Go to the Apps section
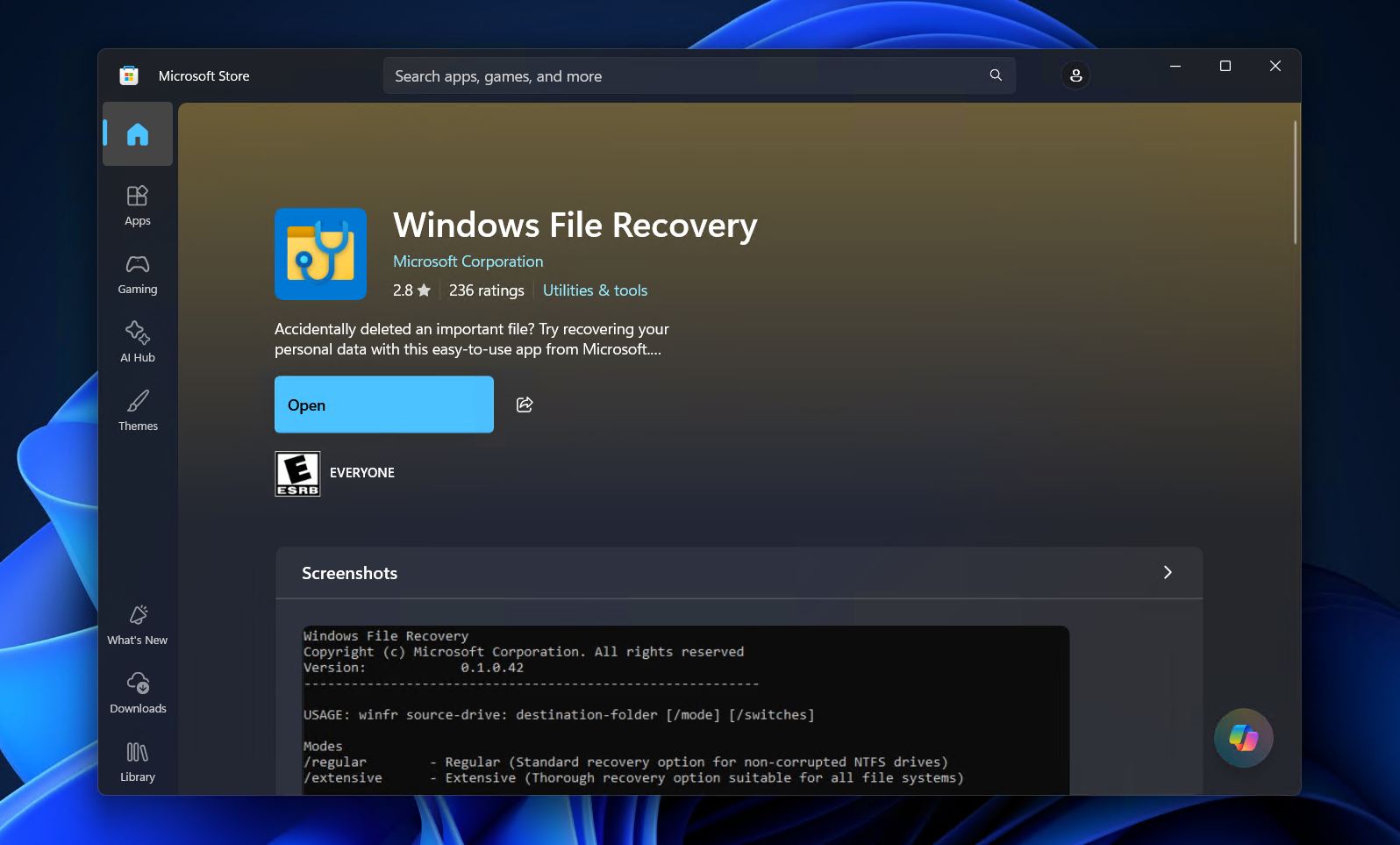 point(138,205)
